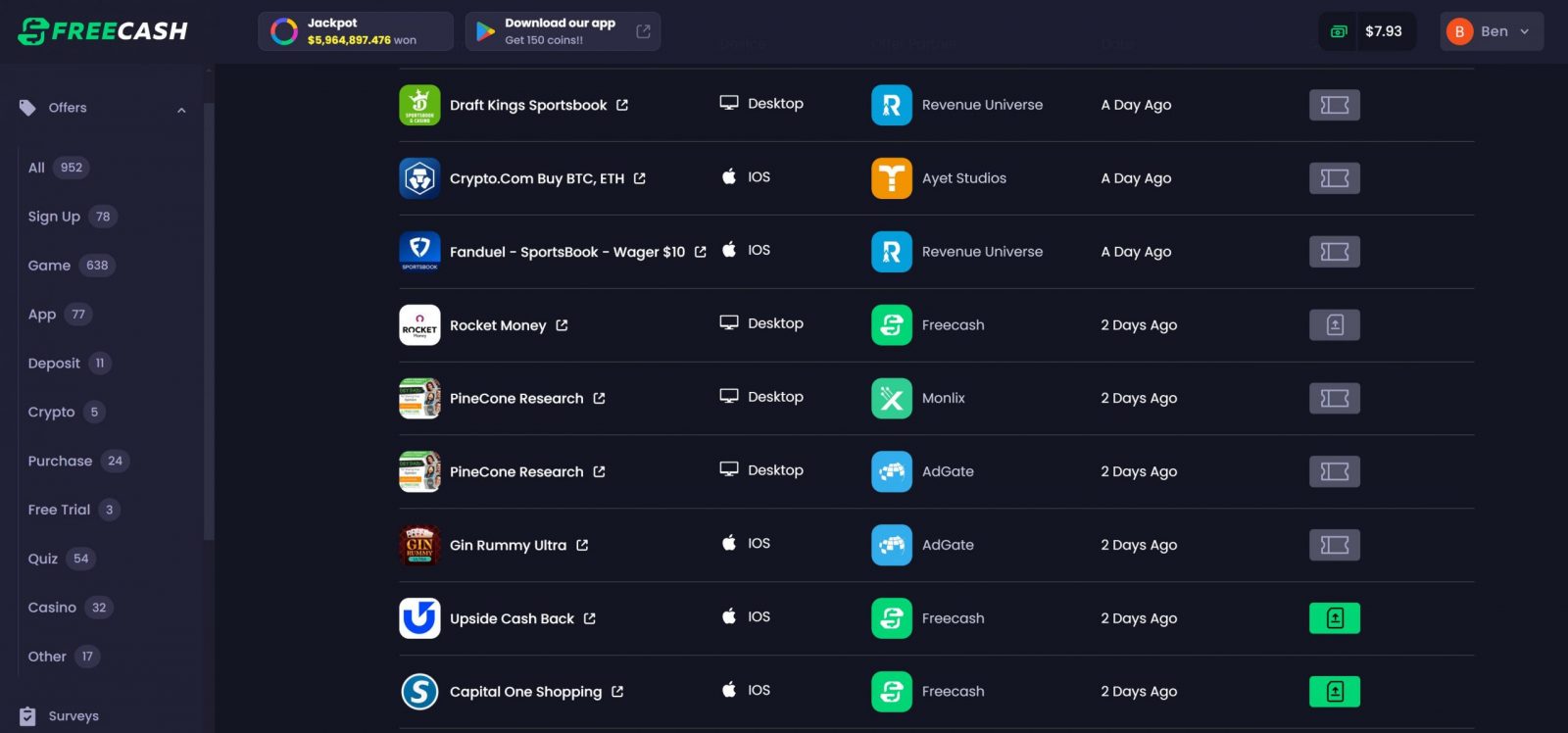The width and height of the screenshot is (1568, 733).
Task: Collapse the Offers sidebar section
Action: [x=181, y=110]
